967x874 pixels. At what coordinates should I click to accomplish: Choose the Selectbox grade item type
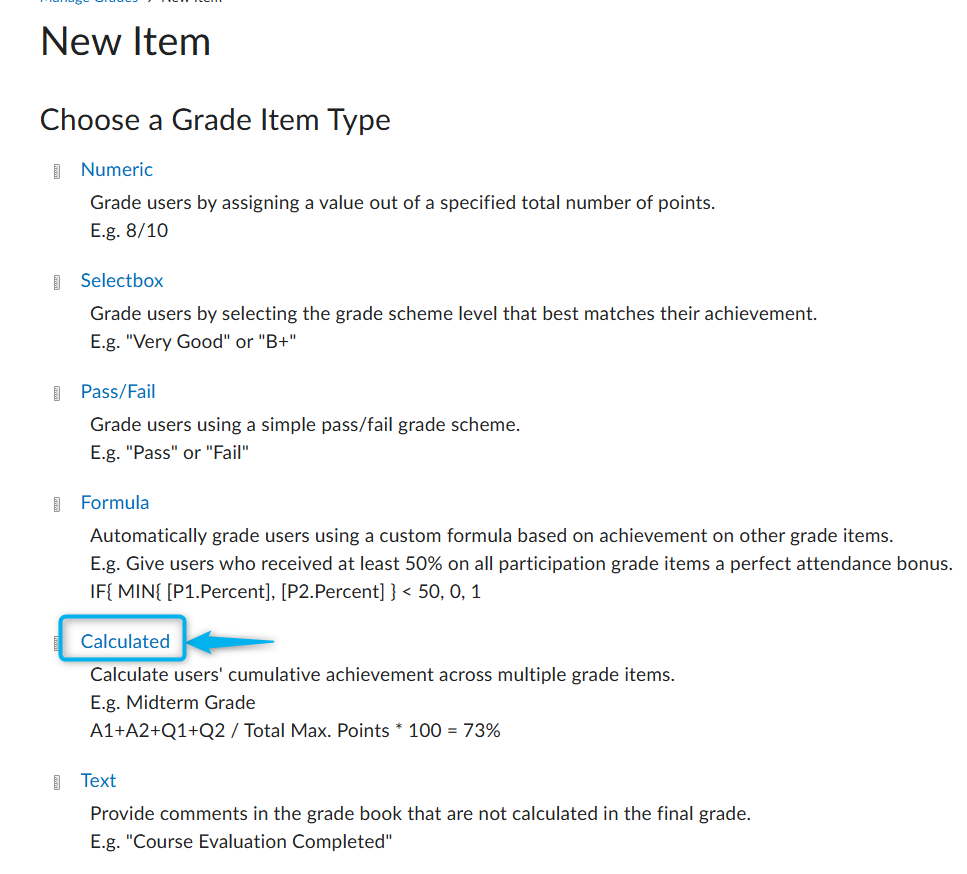[x=122, y=281]
